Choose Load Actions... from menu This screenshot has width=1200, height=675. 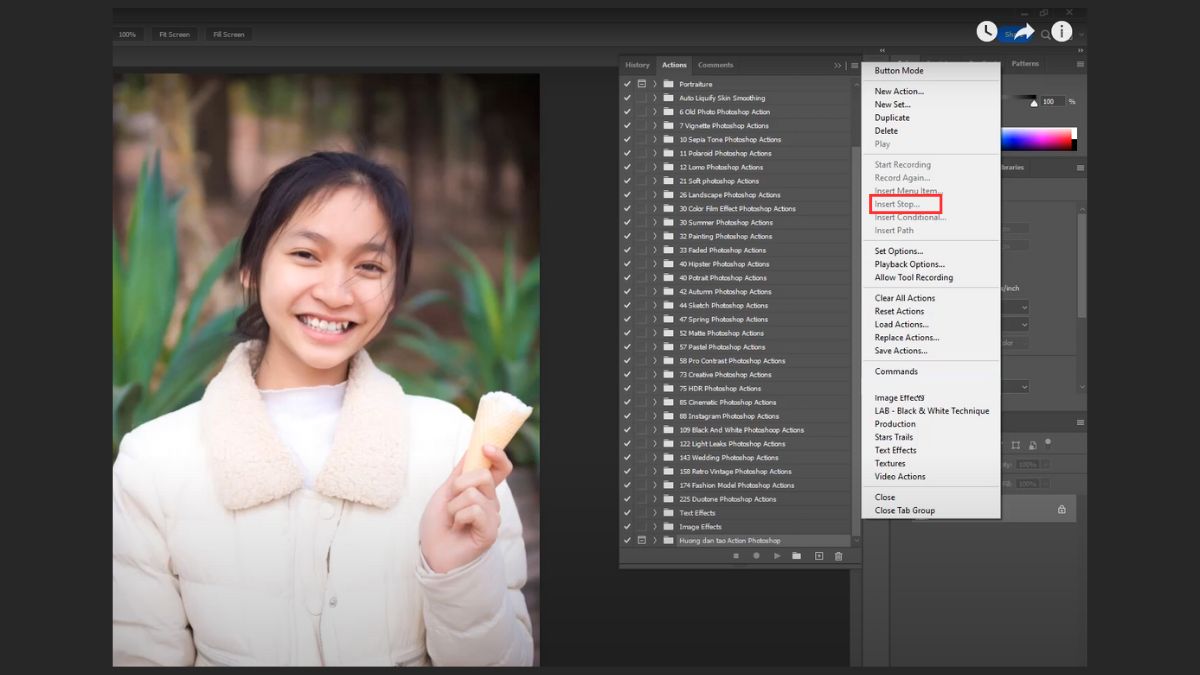coord(902,325)
